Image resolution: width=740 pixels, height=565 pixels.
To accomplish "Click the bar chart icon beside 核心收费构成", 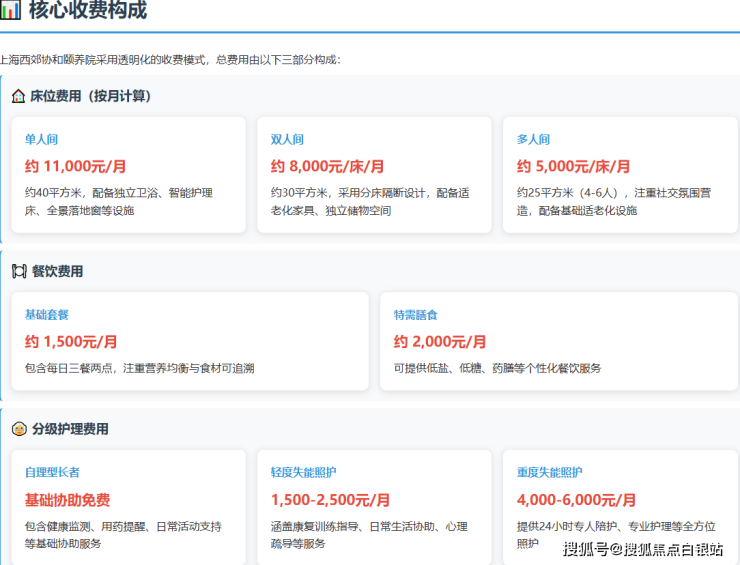I will (10, 12).
